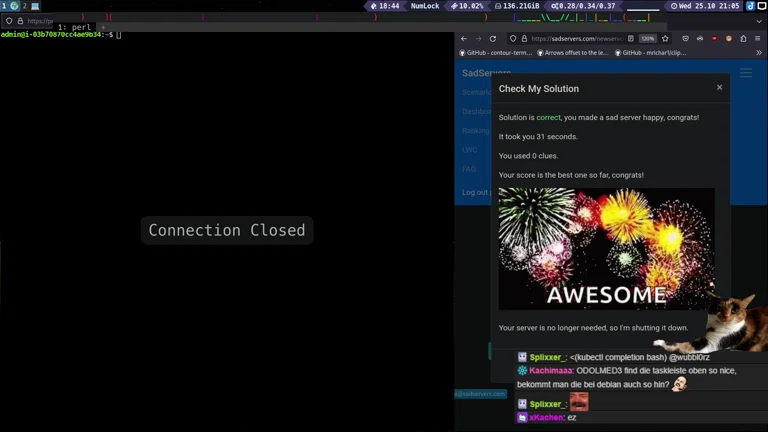The height and width of the screenshot is (432, 768).
Task: Switch to workspace 1 with globe icon
Action: (x=11, y=6)
